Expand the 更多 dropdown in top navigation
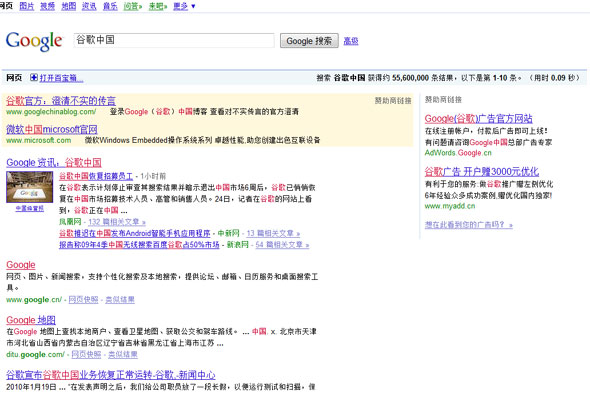Viewport: 590px width, 393px height. (x=184, y=6)
